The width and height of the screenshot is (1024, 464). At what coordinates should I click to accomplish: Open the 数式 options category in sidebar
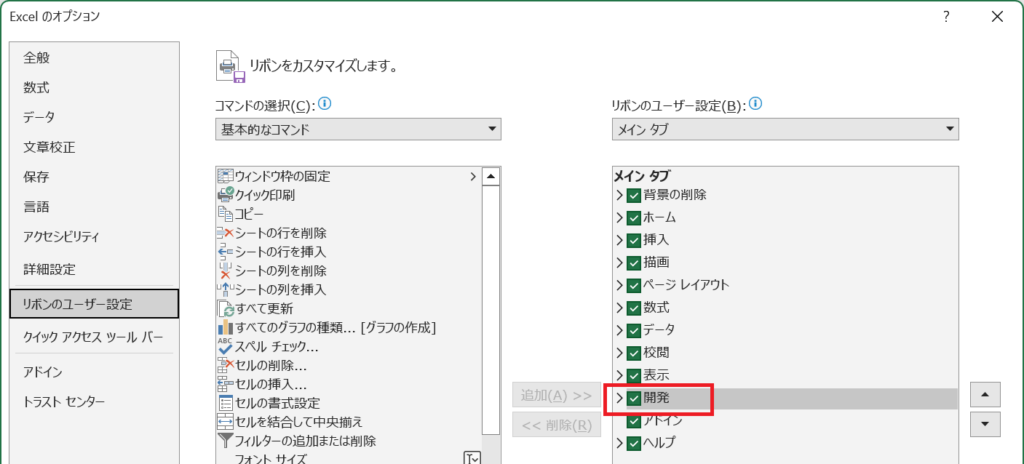pos(94,88)
